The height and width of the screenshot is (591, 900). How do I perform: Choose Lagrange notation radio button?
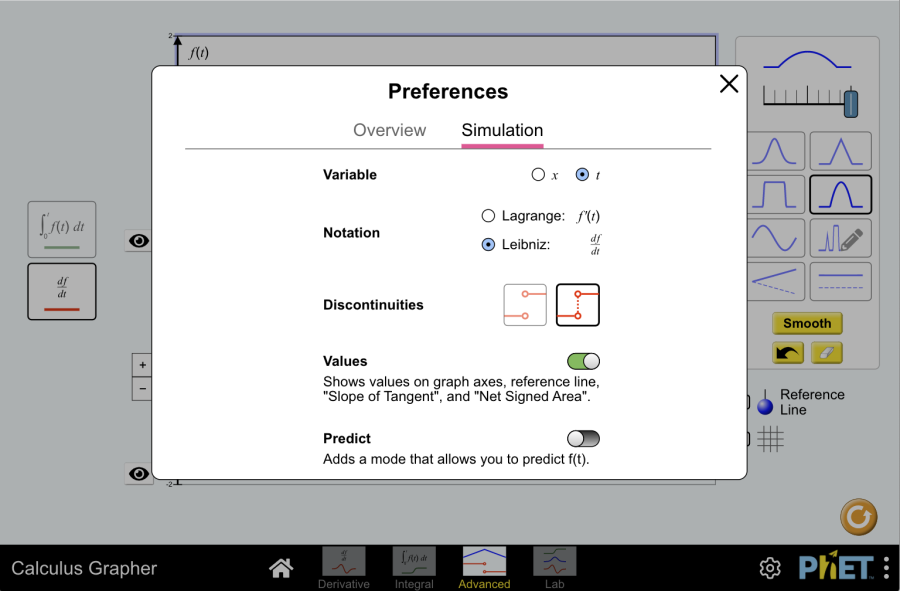tap(488, 216)
